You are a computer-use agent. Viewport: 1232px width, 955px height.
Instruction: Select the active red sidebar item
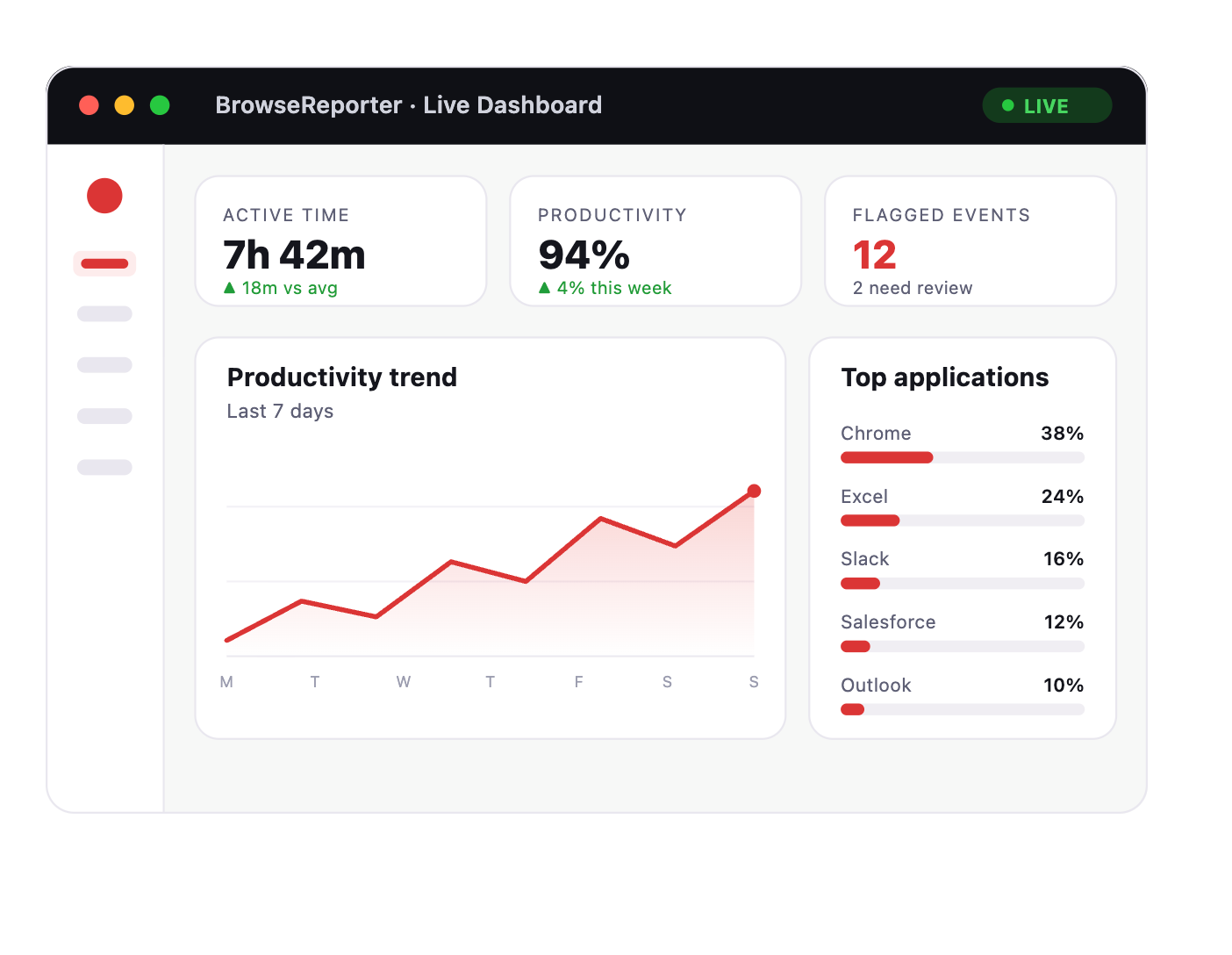pyautogui.click(x=104, y=263)
